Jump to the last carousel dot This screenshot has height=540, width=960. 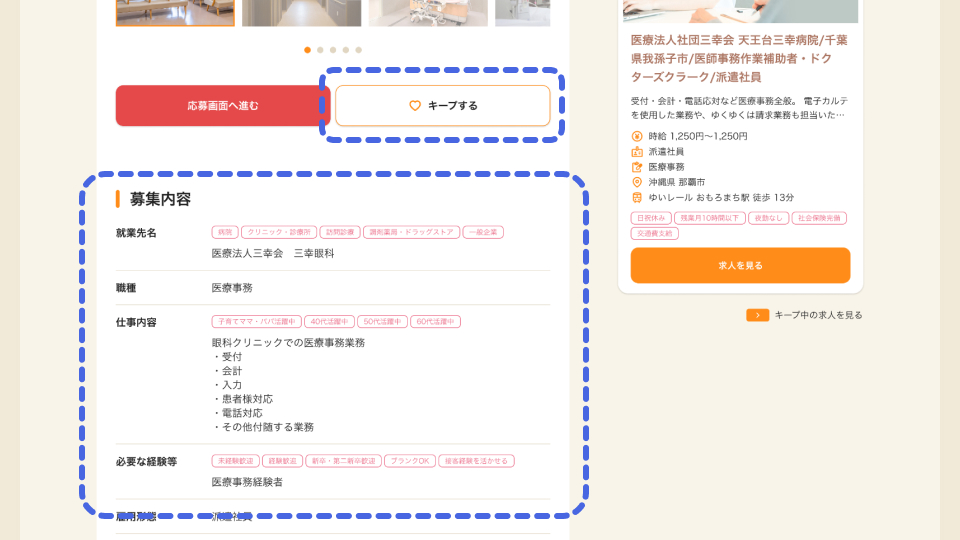[359, 50]
